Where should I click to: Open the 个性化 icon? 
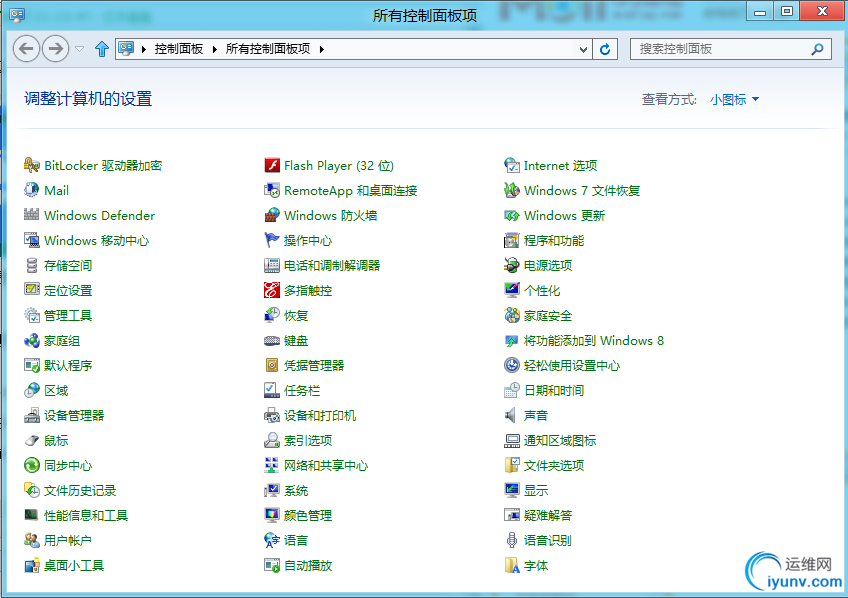pos(512,290)
